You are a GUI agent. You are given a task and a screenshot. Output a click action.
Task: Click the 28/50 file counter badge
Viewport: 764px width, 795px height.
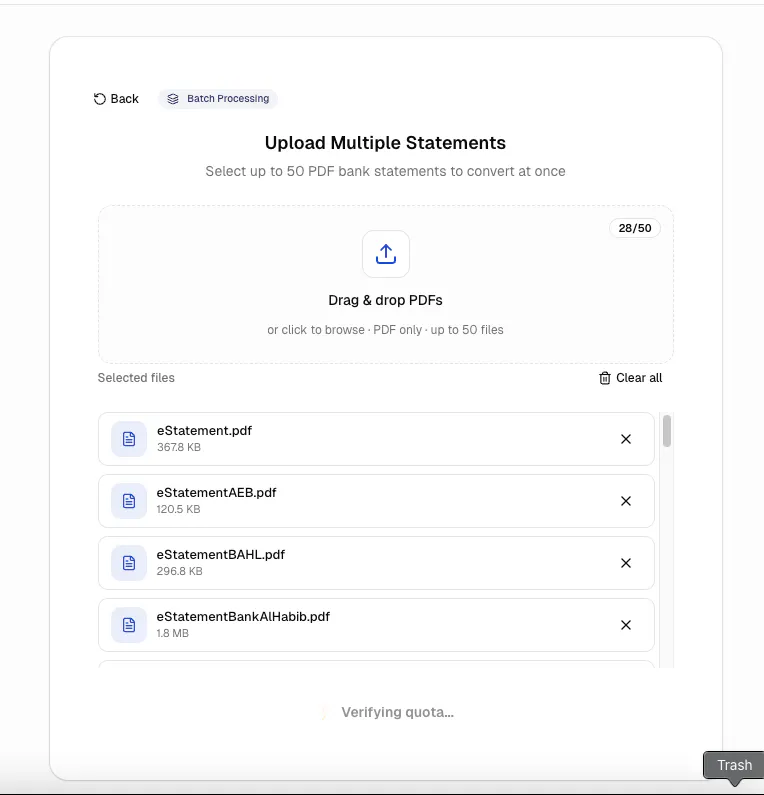pyautogui.click(x=635, y=228)
